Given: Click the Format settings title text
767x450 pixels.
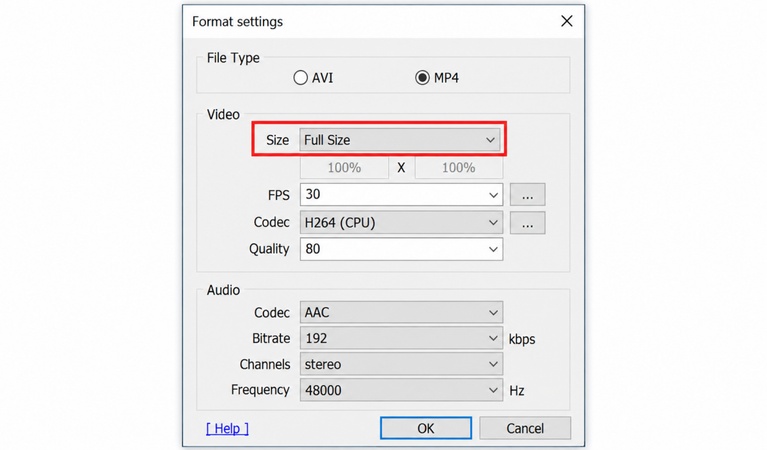Looking at the screenshot, I should (237, 22).
